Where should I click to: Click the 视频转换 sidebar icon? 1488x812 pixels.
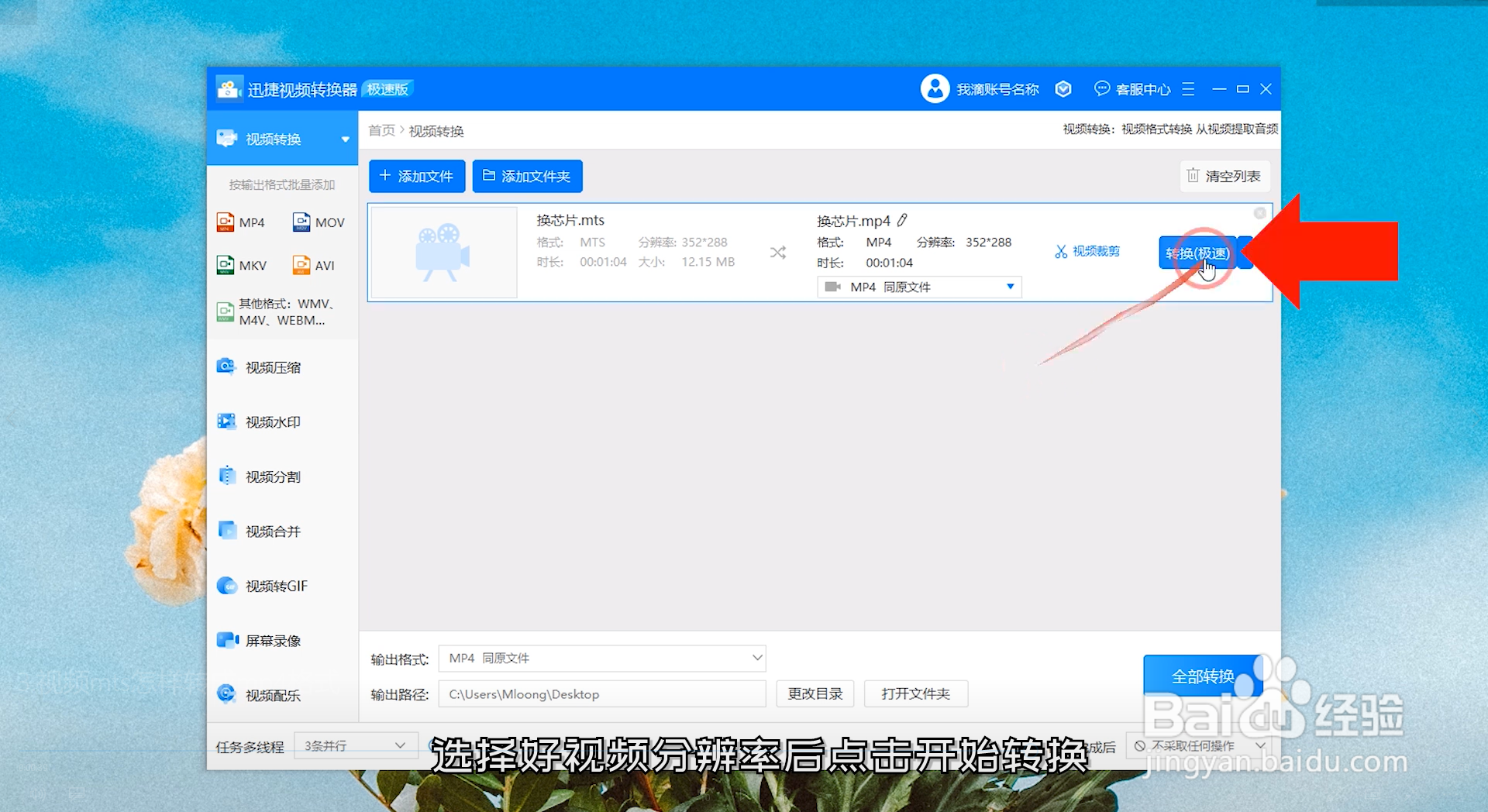tap(226, 139)
